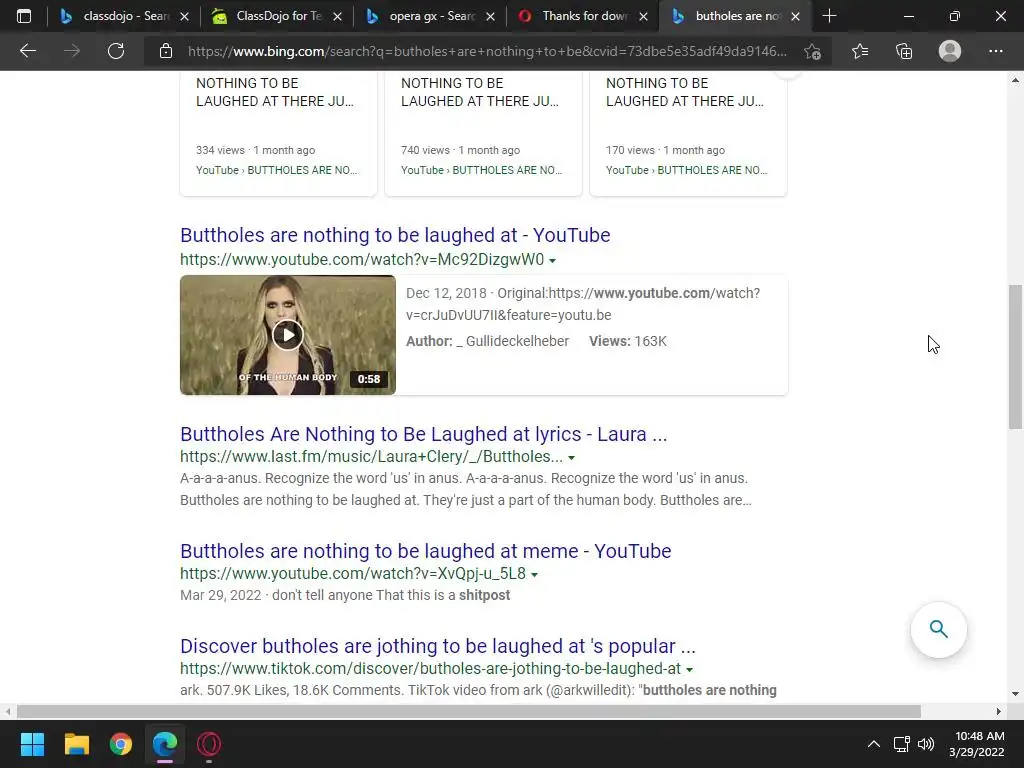
Task: Click the horizontal scrollbar thumb
Action: pyautogui.click(x=468, y=711)
